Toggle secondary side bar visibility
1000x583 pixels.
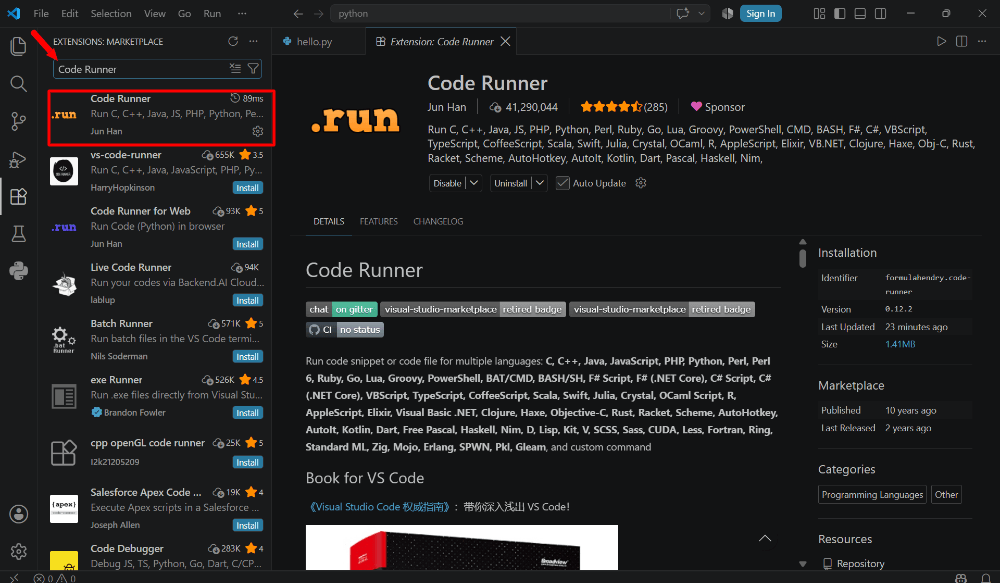881,13
